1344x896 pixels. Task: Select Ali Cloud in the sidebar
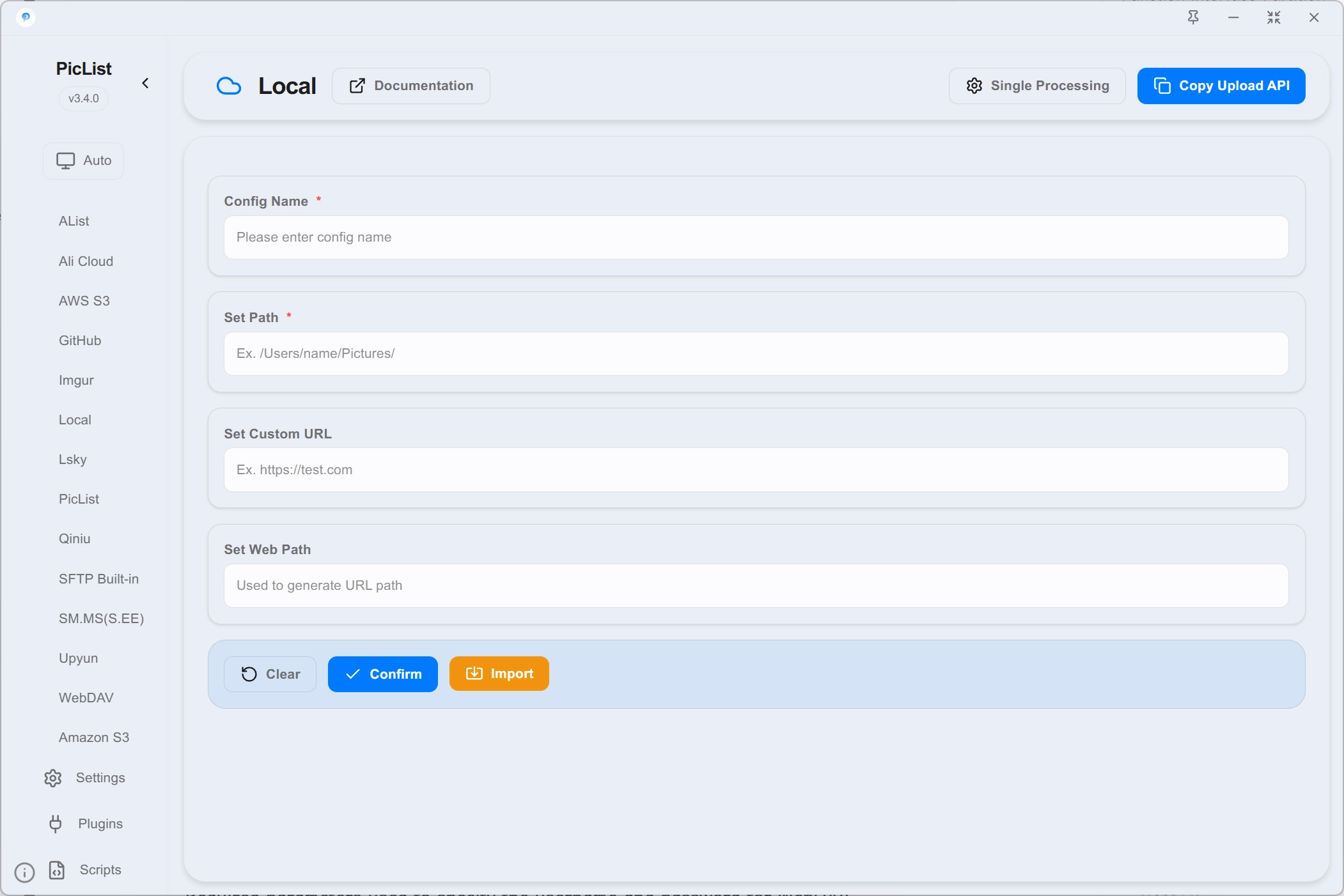coord(86,261)
